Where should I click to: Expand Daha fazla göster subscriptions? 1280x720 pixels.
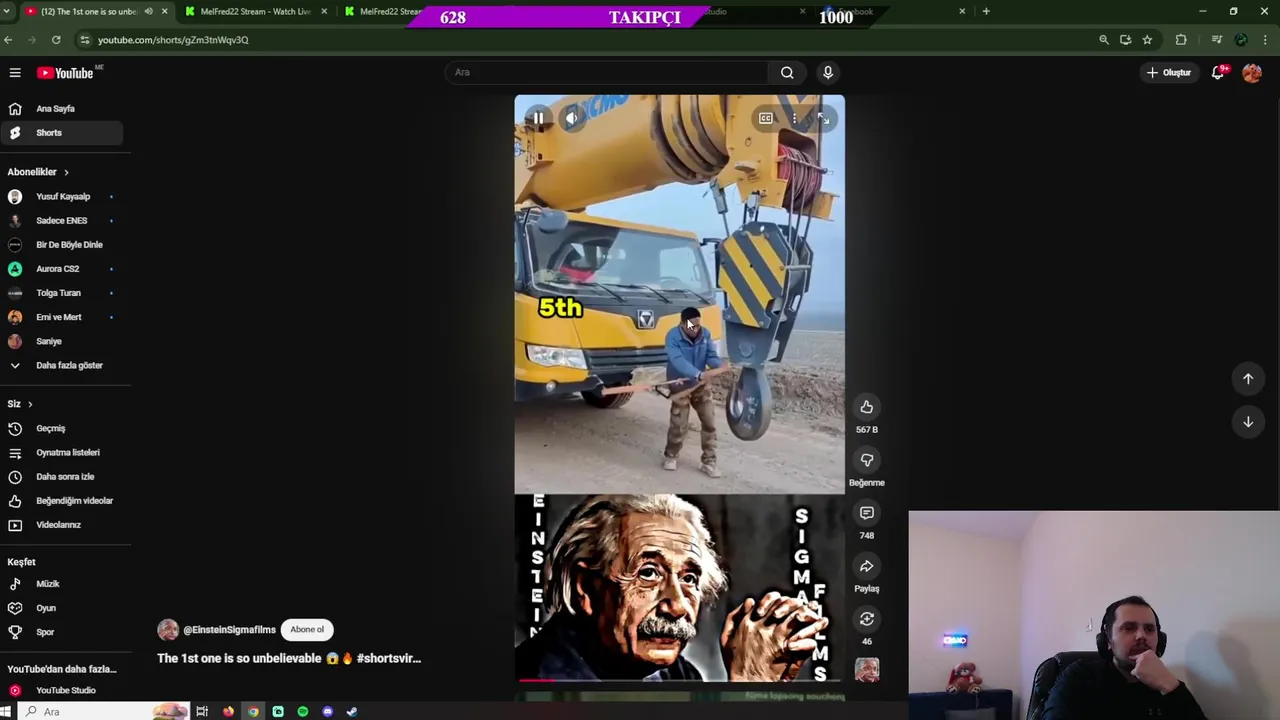(x=62, y=365)
